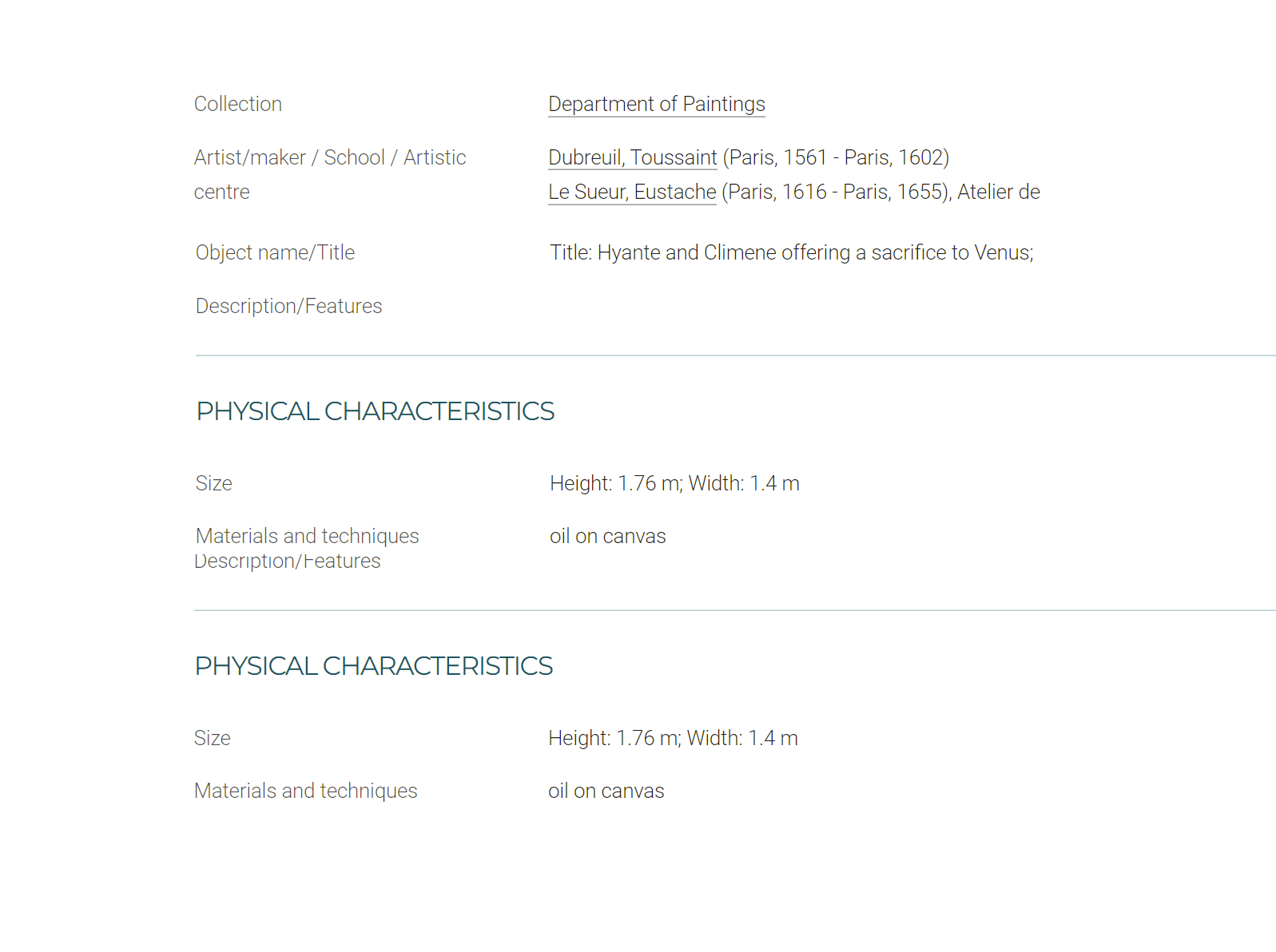Image resolution: width=1276 pixels, height=952 pixels.
Task: Open the Dubreuil, Toussaint artist link
Action: [632, 158]
